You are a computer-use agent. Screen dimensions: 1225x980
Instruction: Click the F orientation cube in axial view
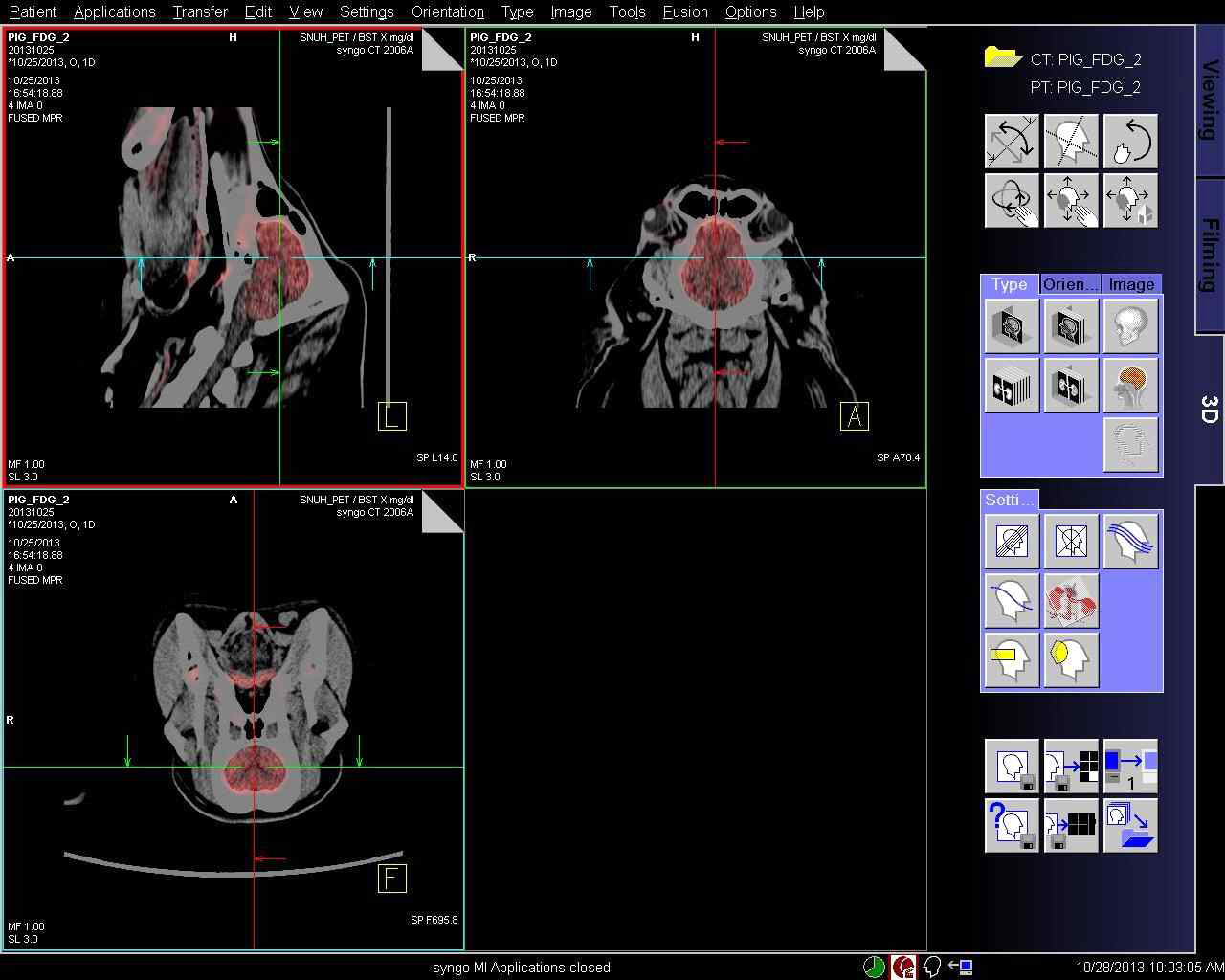[392, 879]
